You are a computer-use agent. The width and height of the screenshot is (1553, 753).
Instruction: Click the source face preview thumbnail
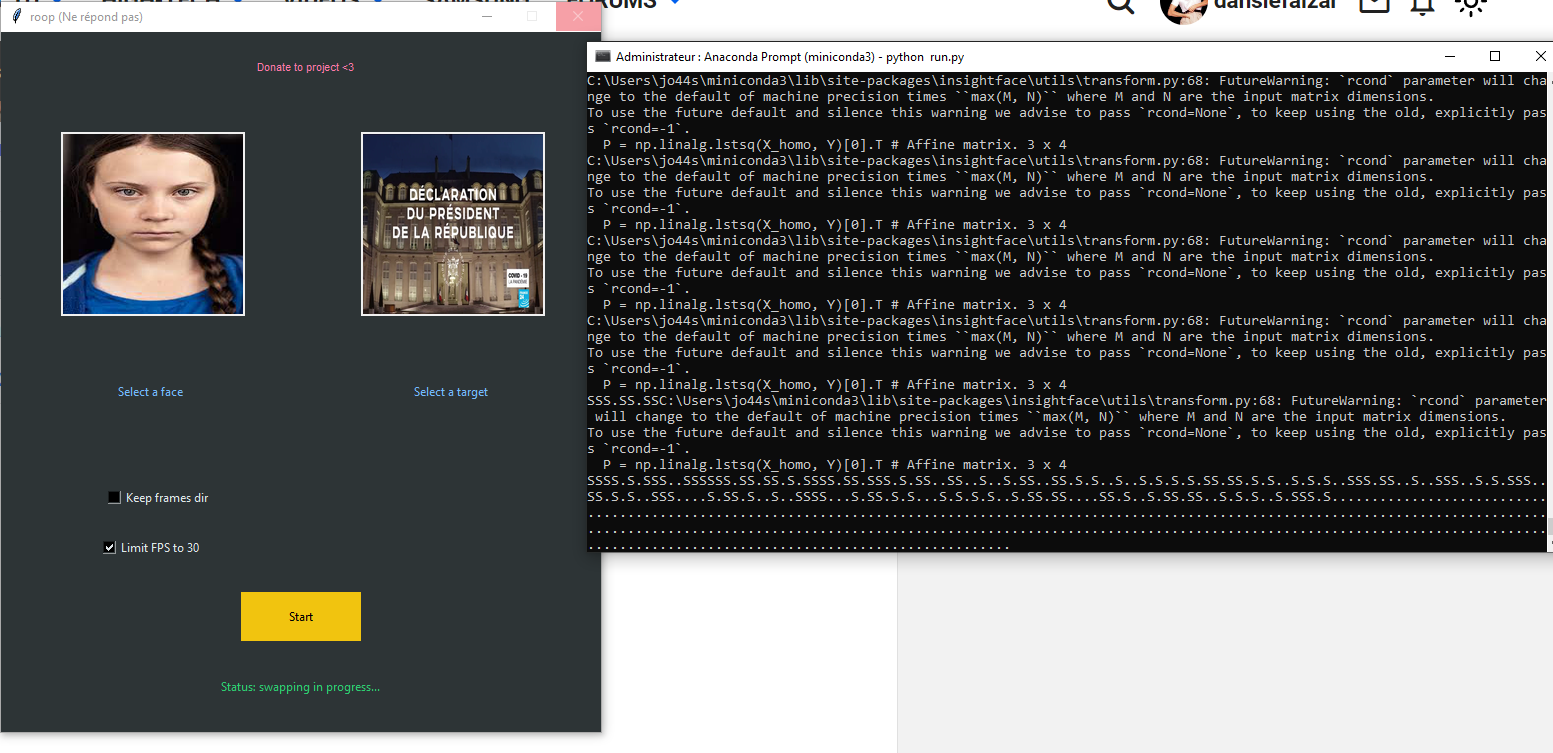coord(153,224)
